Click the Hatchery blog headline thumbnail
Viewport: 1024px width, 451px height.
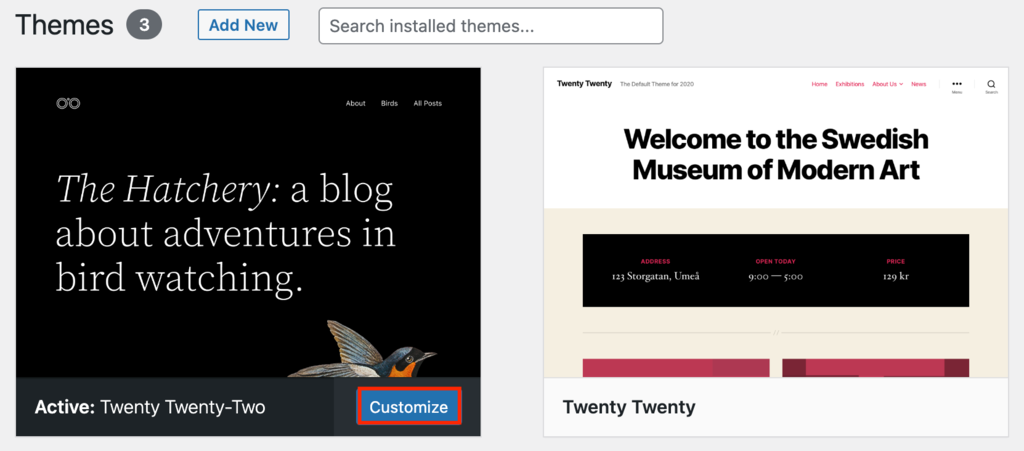coord(225,233)
